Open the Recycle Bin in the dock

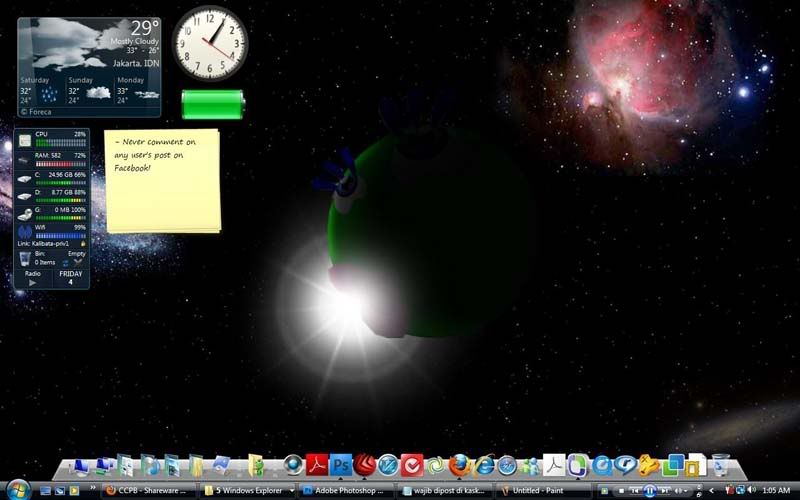pyautogui.click(x=720, y=465)
